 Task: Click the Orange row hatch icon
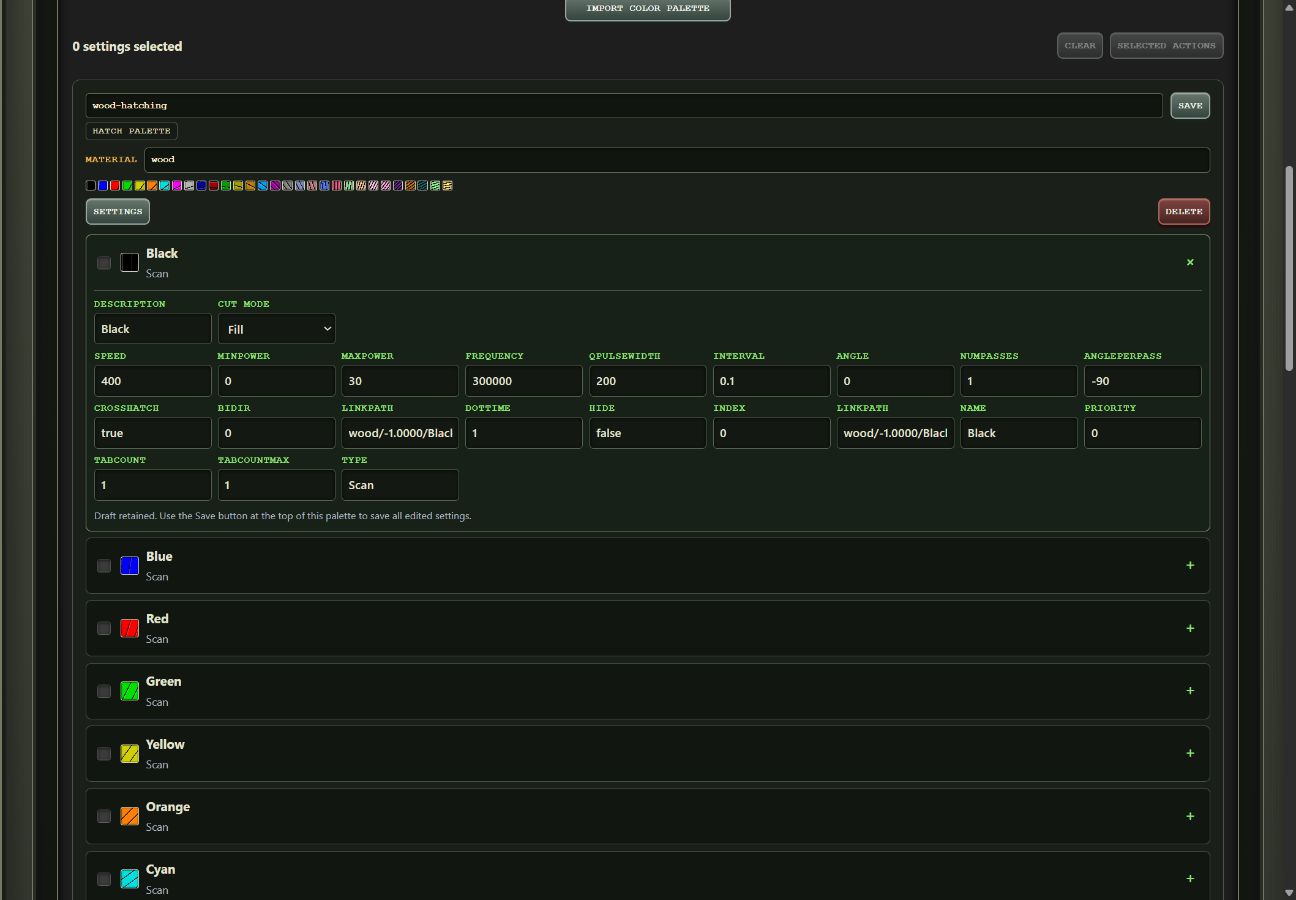[129, 816]
